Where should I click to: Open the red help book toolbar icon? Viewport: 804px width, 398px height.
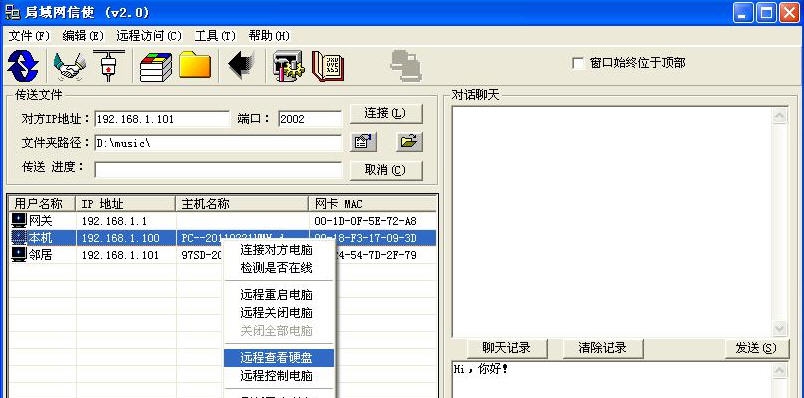(x=328, y=66)
